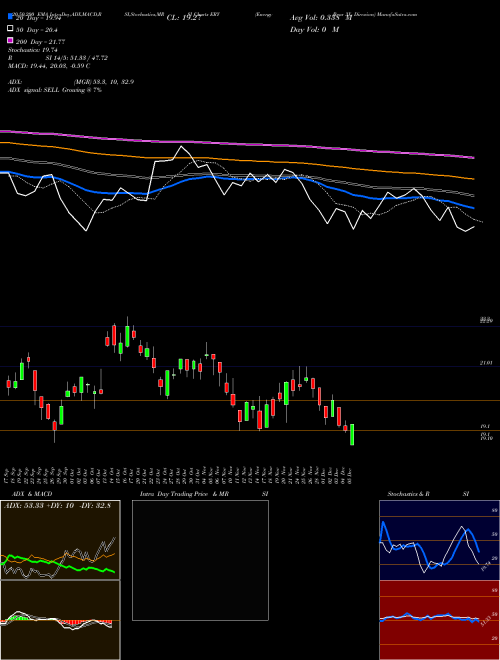Click the blue 20 Day EMA legend swatch
Screen dimensions: 500x660
(x=10, y=17)
